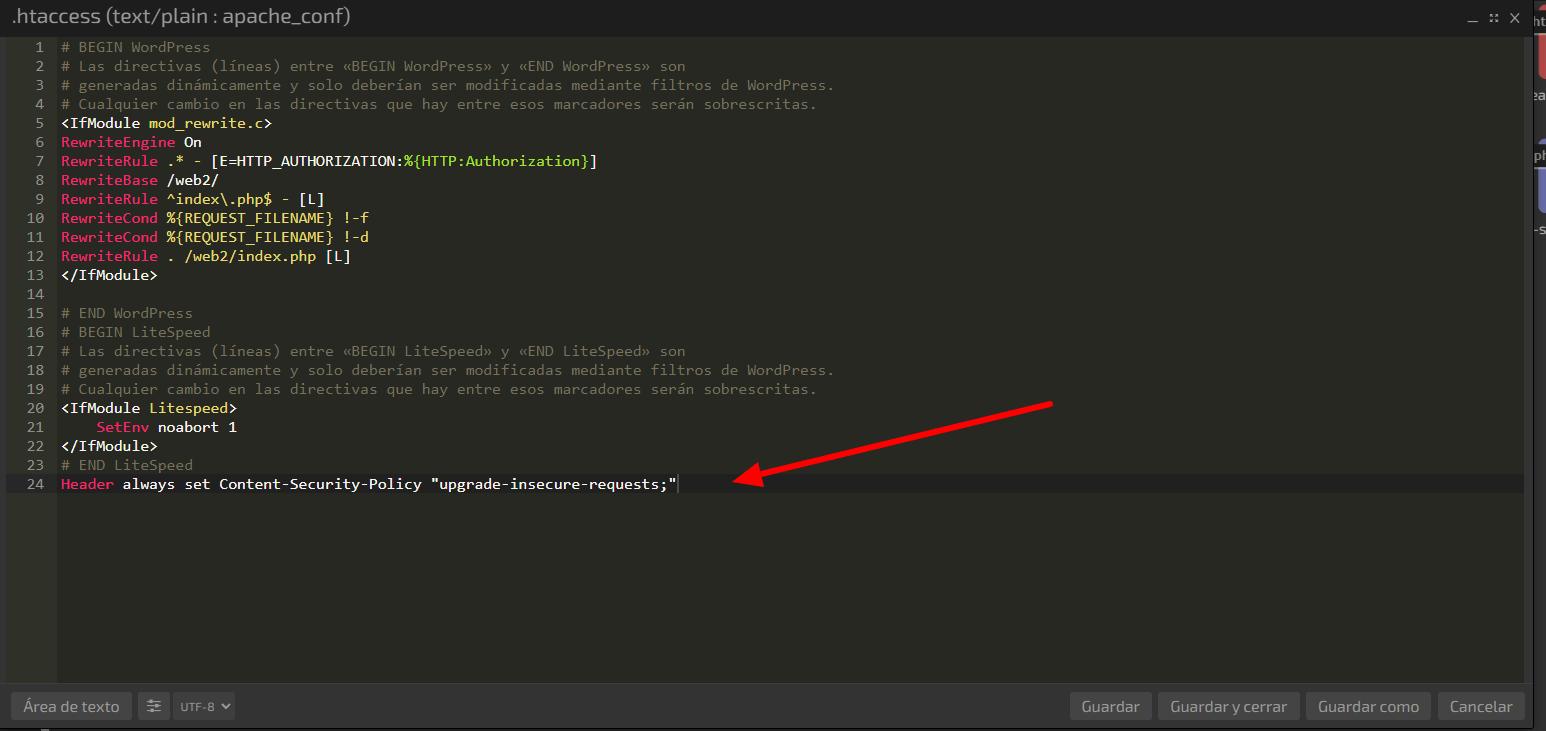The image size is (1546, 731).
Task: Click the '# END LiteSpeed' comment line
Action: tap(127, 465)
